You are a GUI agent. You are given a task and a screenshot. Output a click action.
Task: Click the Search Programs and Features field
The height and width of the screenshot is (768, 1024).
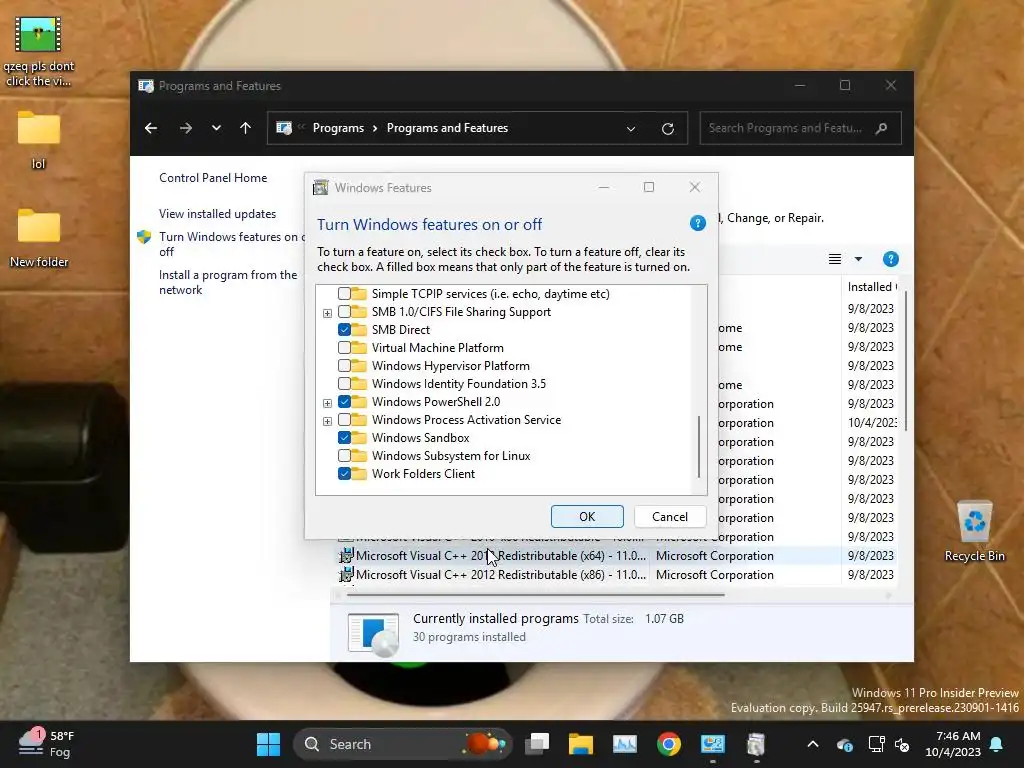click(x=800, y=128)
